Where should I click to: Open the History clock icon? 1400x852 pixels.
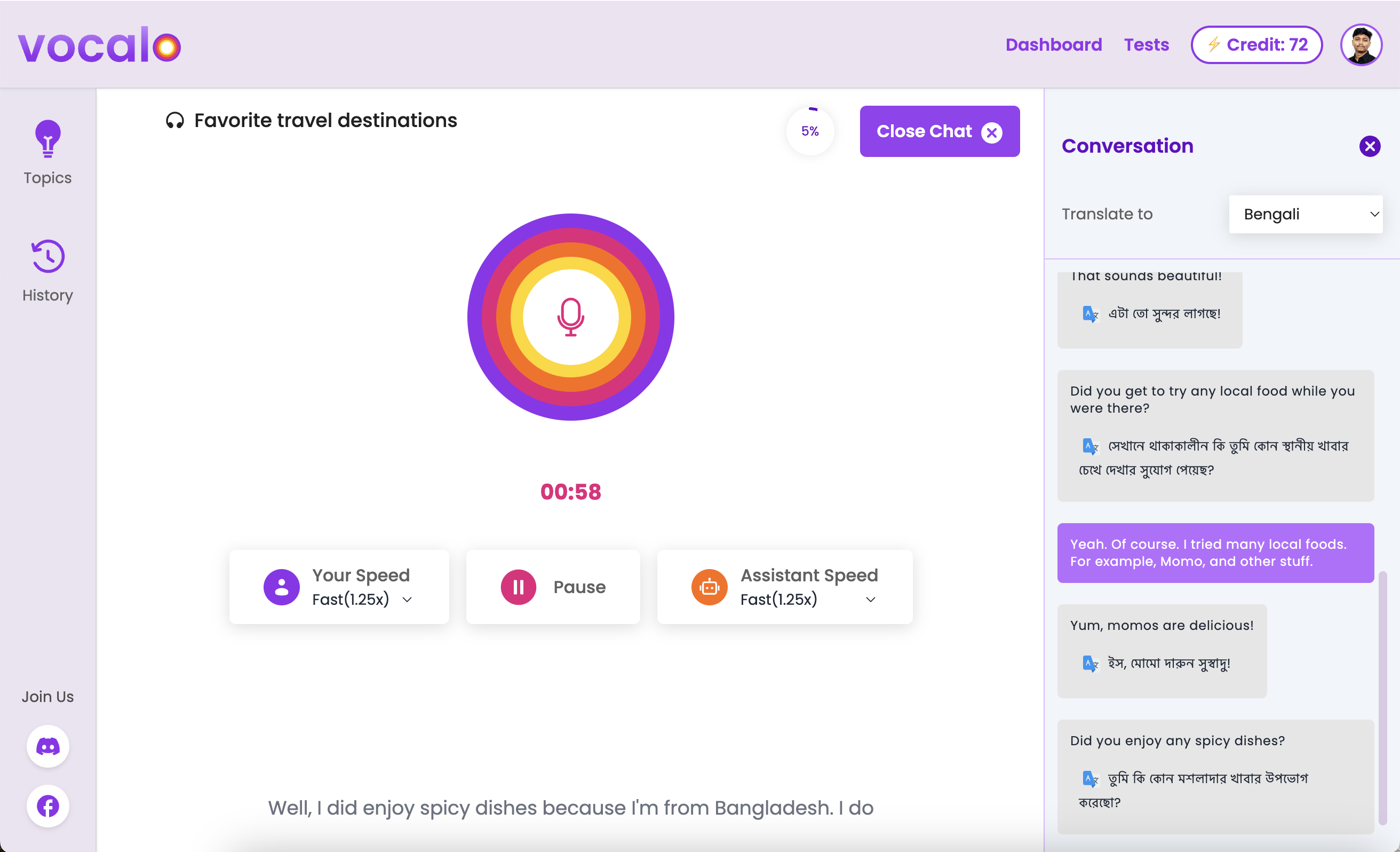click(47, 256)
